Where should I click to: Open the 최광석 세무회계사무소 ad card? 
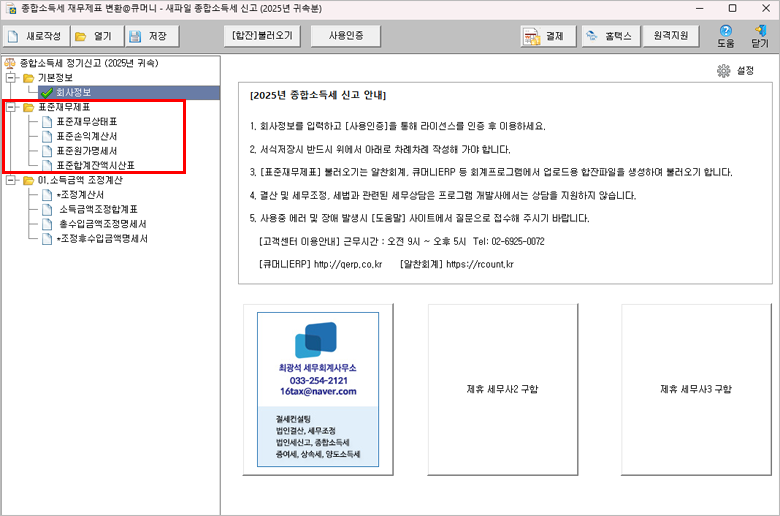[318, 390]
